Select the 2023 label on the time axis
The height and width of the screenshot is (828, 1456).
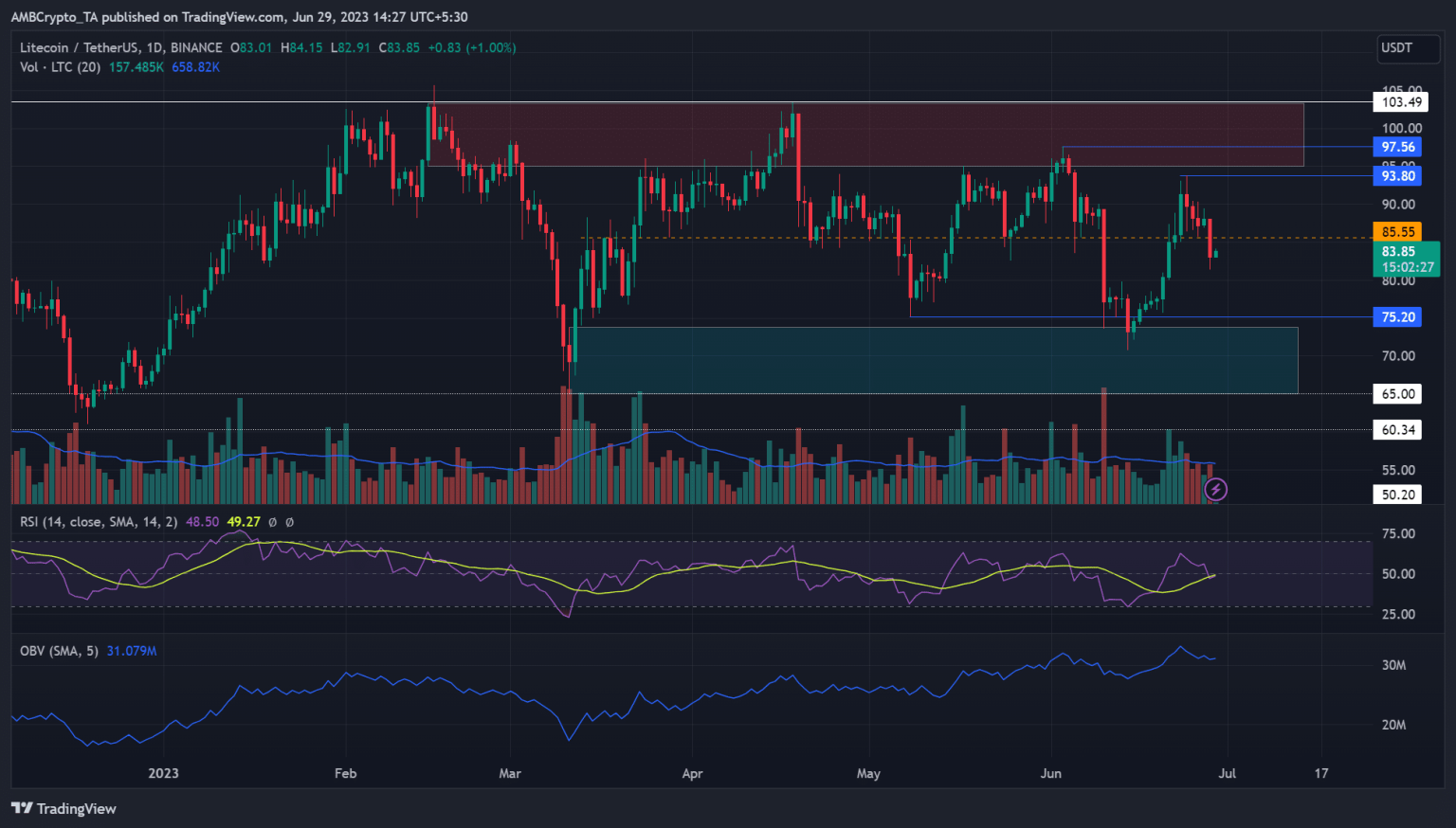click(163, 773)
